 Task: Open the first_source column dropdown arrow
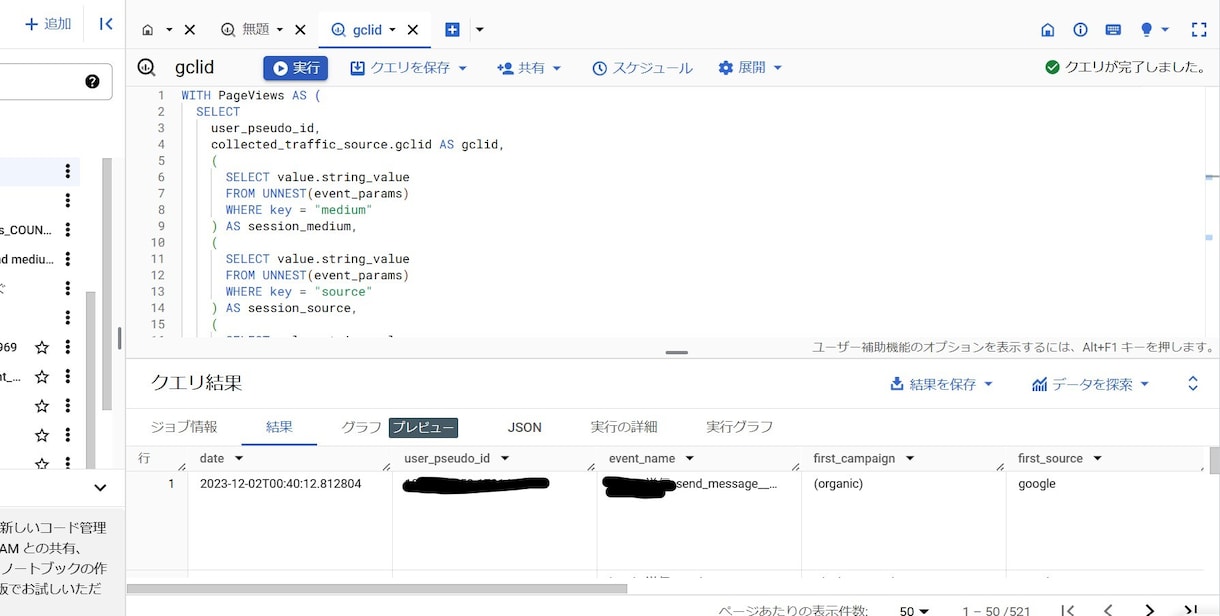(1098, 459)
